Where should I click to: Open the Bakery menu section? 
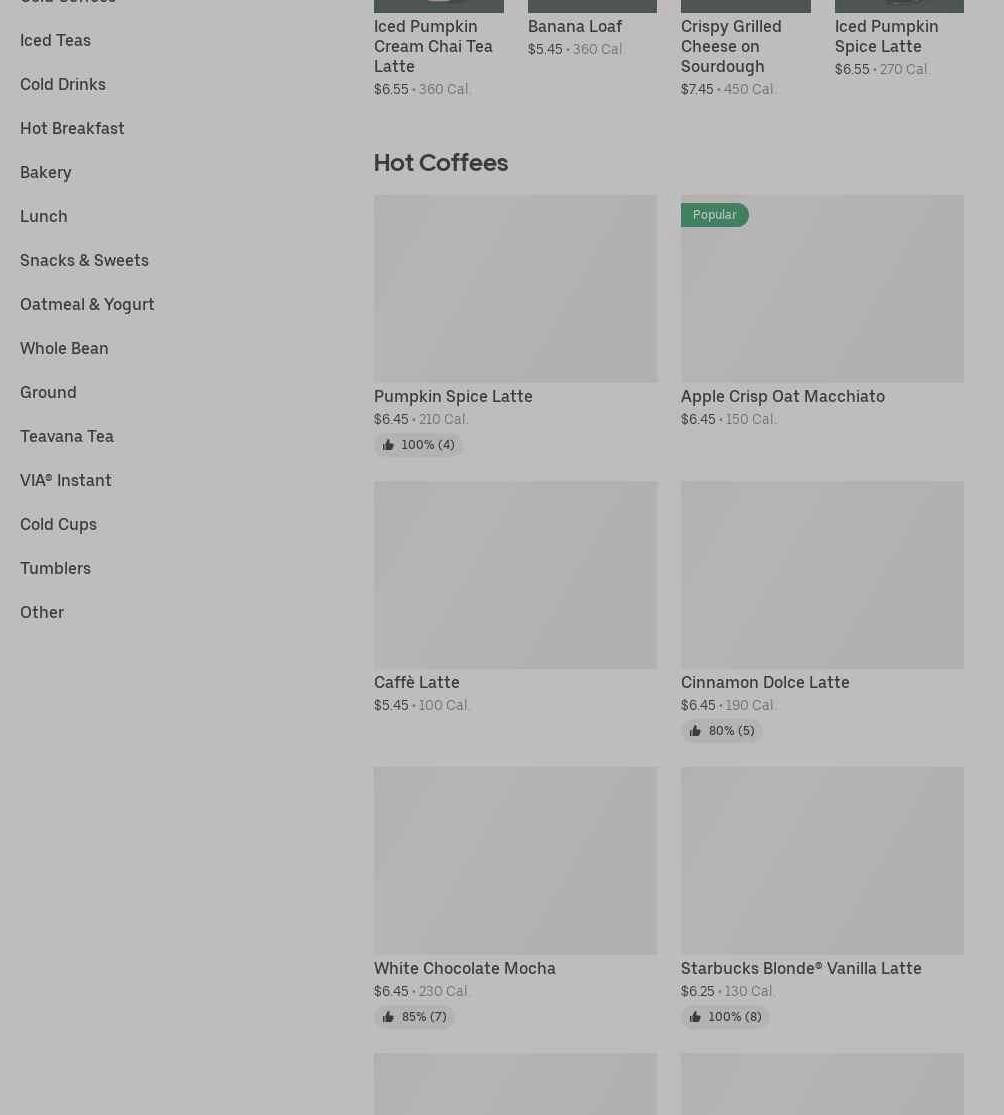pyautogui.click(x=46, y=172)
